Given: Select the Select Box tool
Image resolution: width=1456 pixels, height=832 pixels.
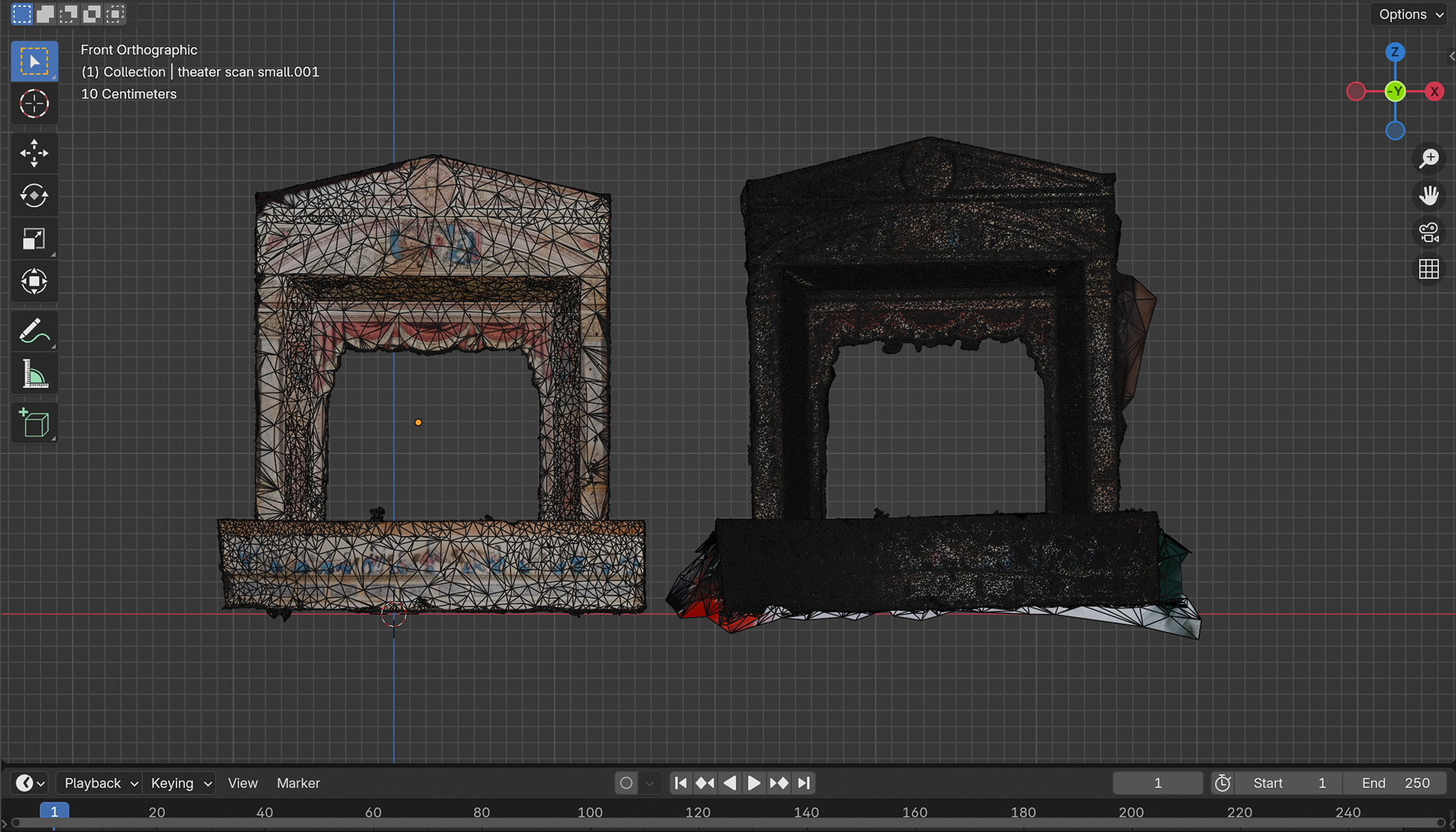Looking at the screenshot, I should [x=34, y=61].
